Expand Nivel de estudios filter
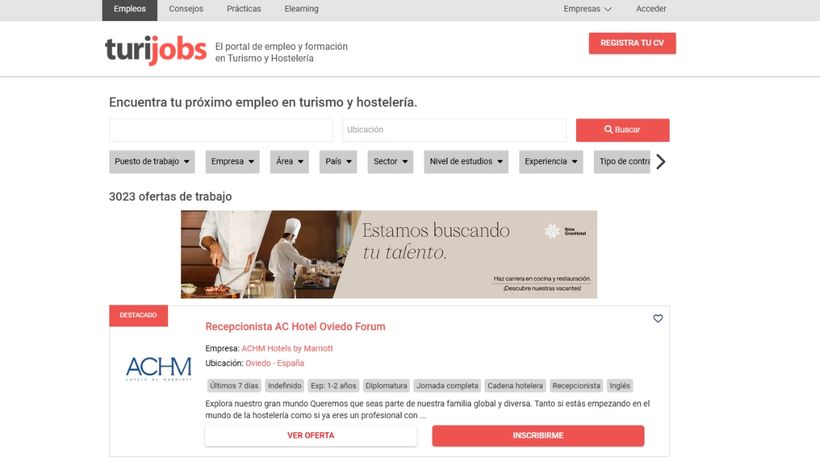The image size is (820, 461). 466,162
